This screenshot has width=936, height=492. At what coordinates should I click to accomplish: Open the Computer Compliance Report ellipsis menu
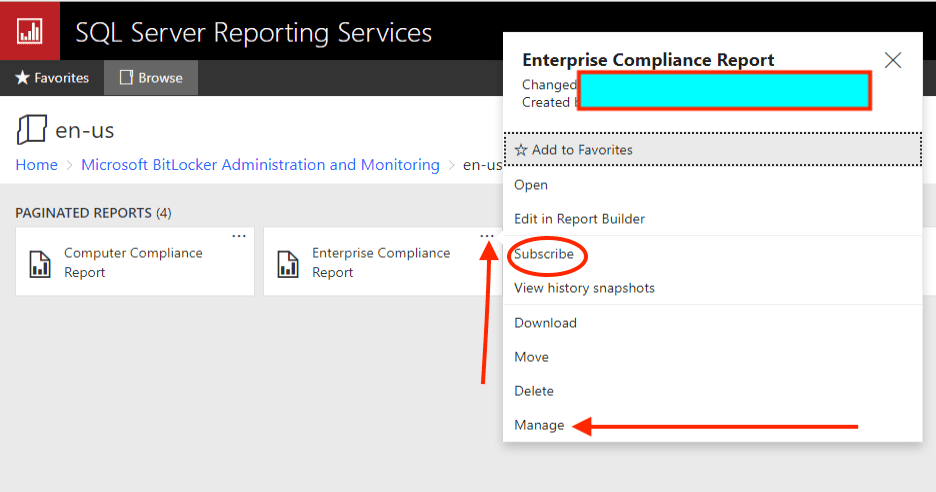coord(239,236)
